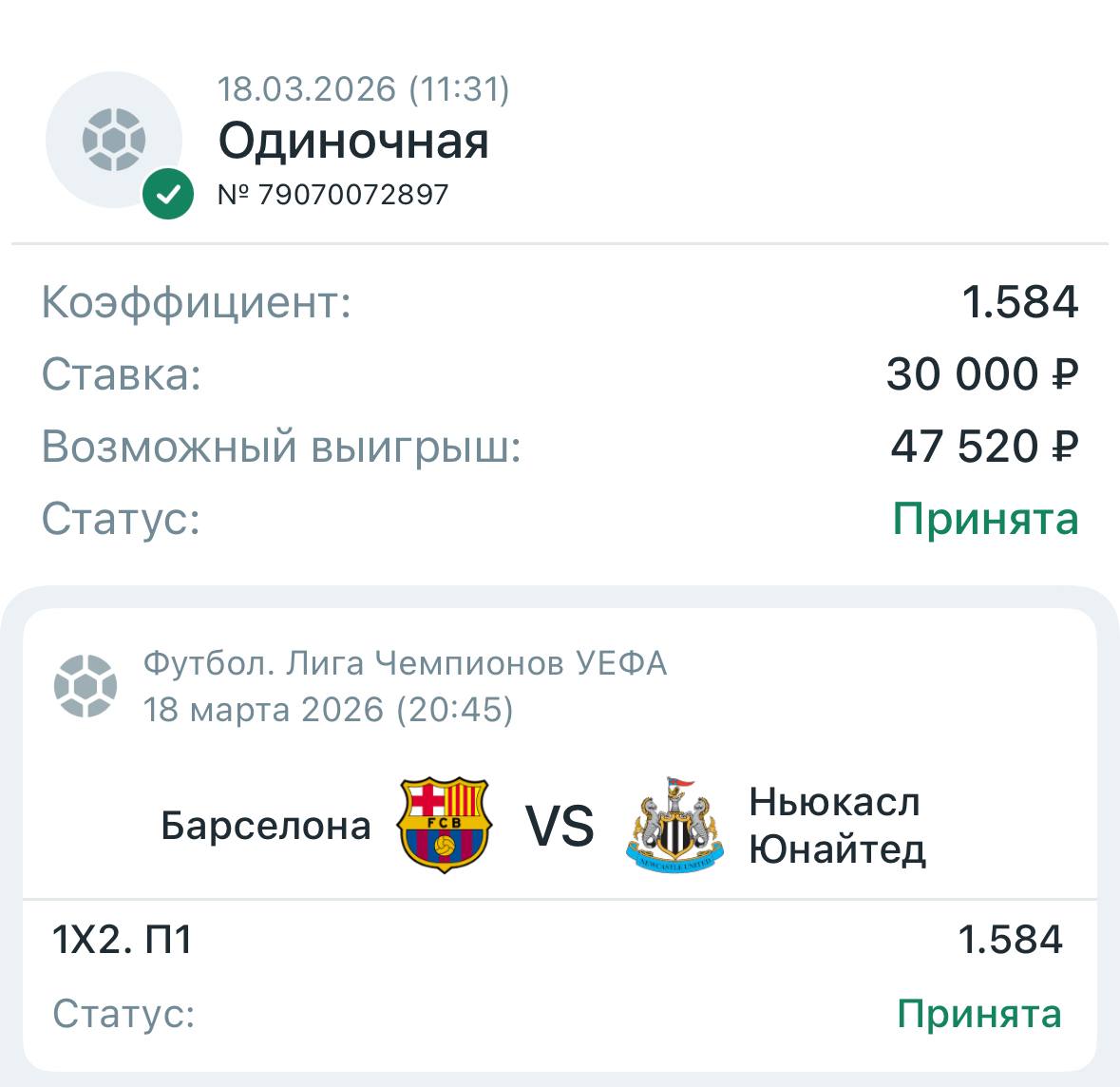Select the Одиночная bet type heading
Viewport: 1120px width, 1087px height.
tap(353, 141)
